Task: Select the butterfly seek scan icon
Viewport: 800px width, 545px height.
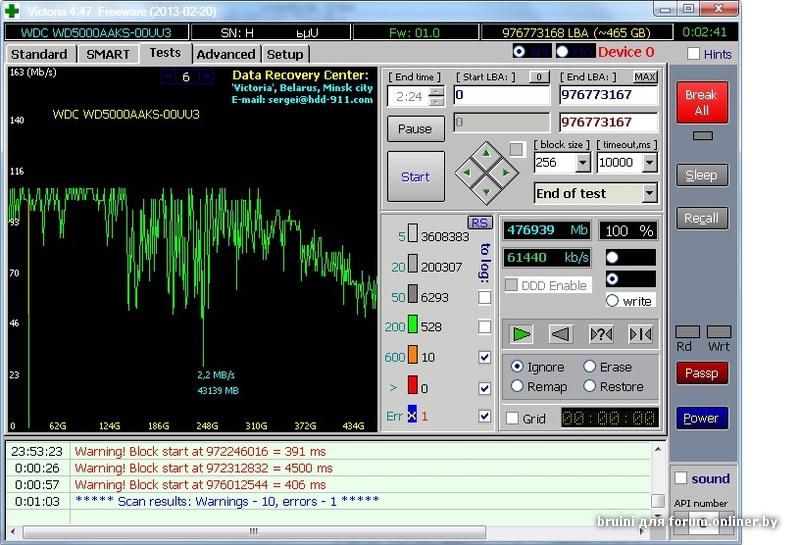Action: click(640, 334)
